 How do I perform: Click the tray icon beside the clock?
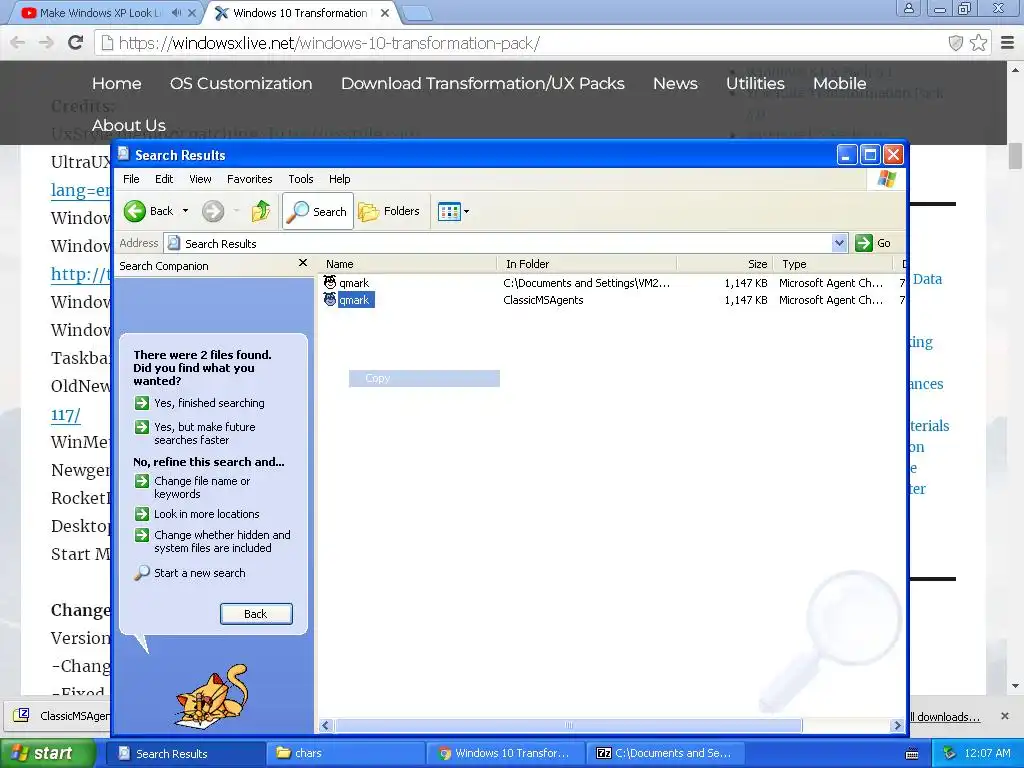tap(950, 754)
